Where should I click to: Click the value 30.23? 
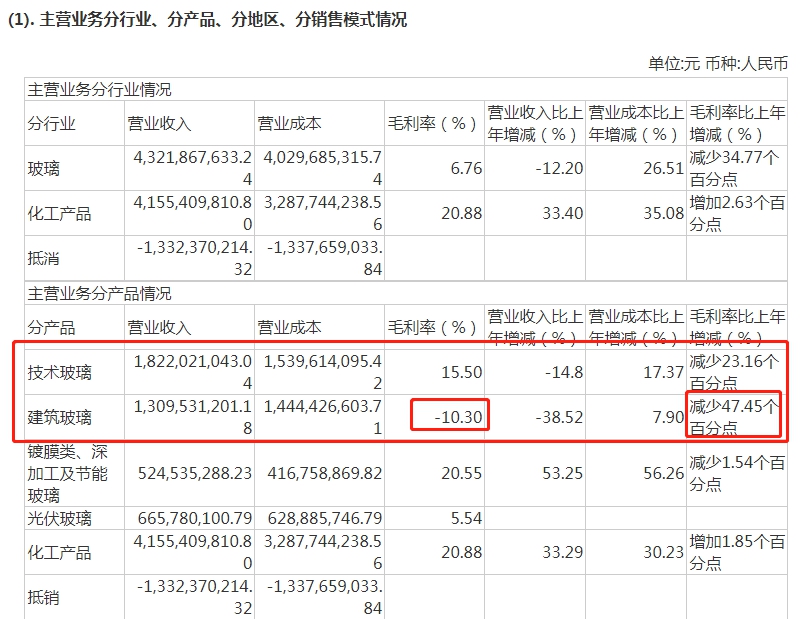tap(663, 552)
